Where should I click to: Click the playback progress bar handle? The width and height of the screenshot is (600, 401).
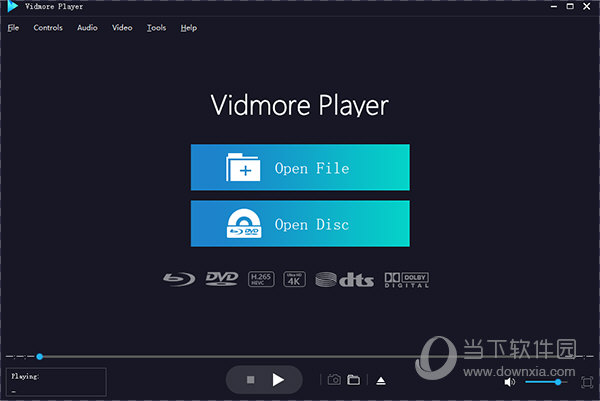pyautogui.click(x=39, y=357)
